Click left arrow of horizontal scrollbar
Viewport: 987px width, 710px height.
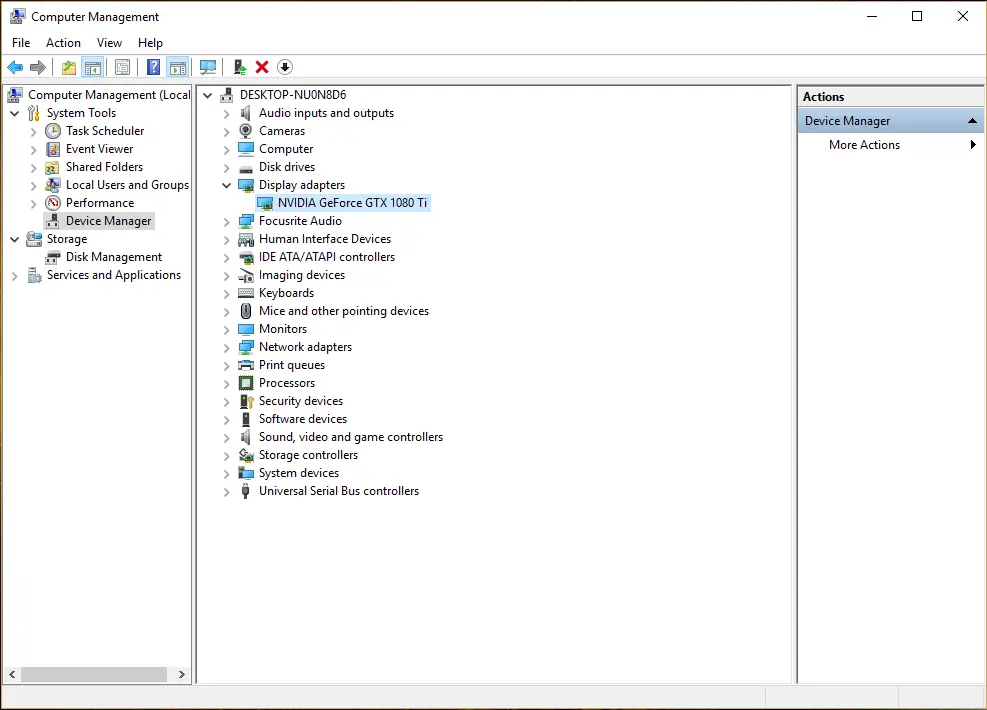pos(12,674)
